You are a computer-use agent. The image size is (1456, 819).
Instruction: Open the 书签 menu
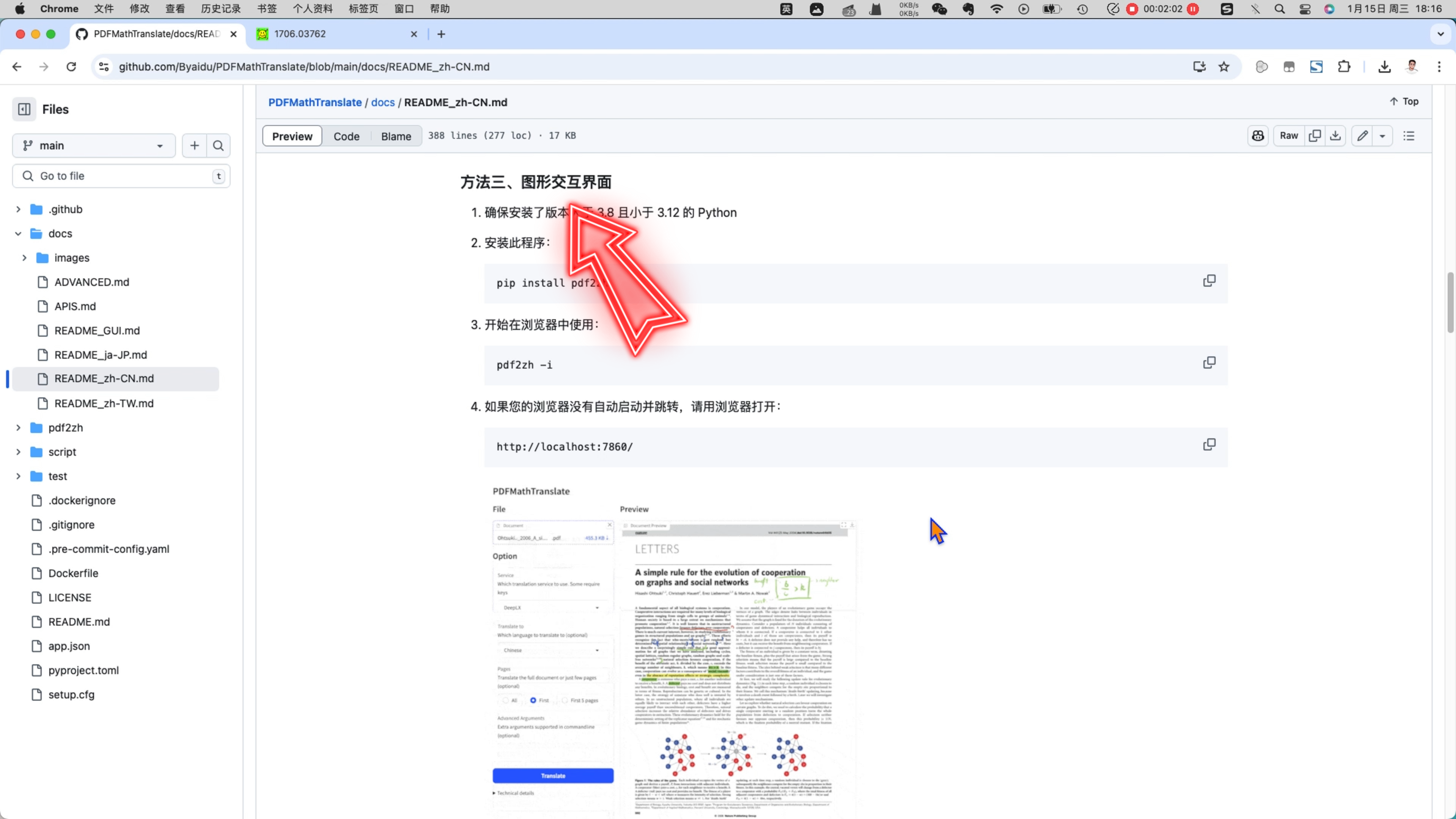pyautogui.click(x=267, y=9)
